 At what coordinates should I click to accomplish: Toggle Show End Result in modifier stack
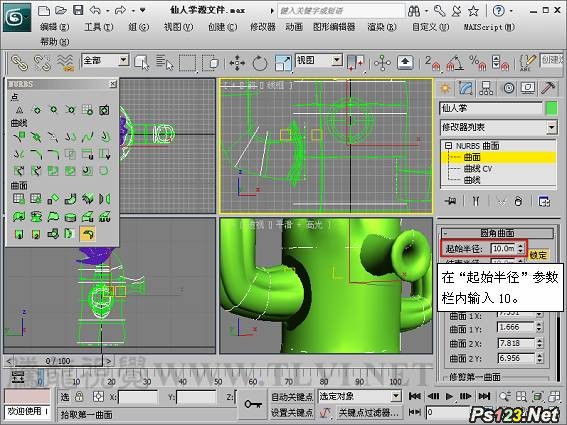(476, 201)
